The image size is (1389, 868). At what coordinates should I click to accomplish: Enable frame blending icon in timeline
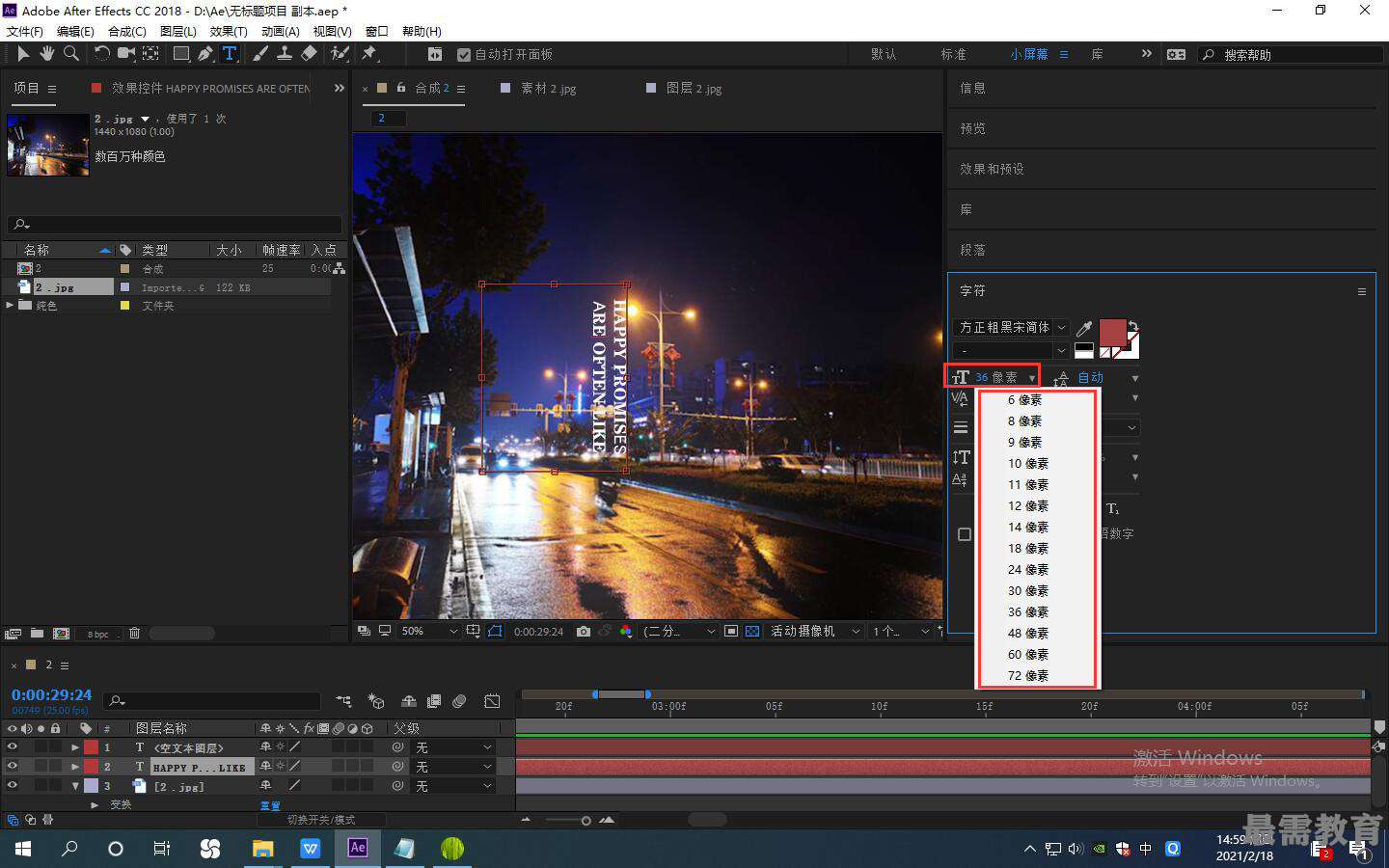pyautogui.click(x=434, y=701)
